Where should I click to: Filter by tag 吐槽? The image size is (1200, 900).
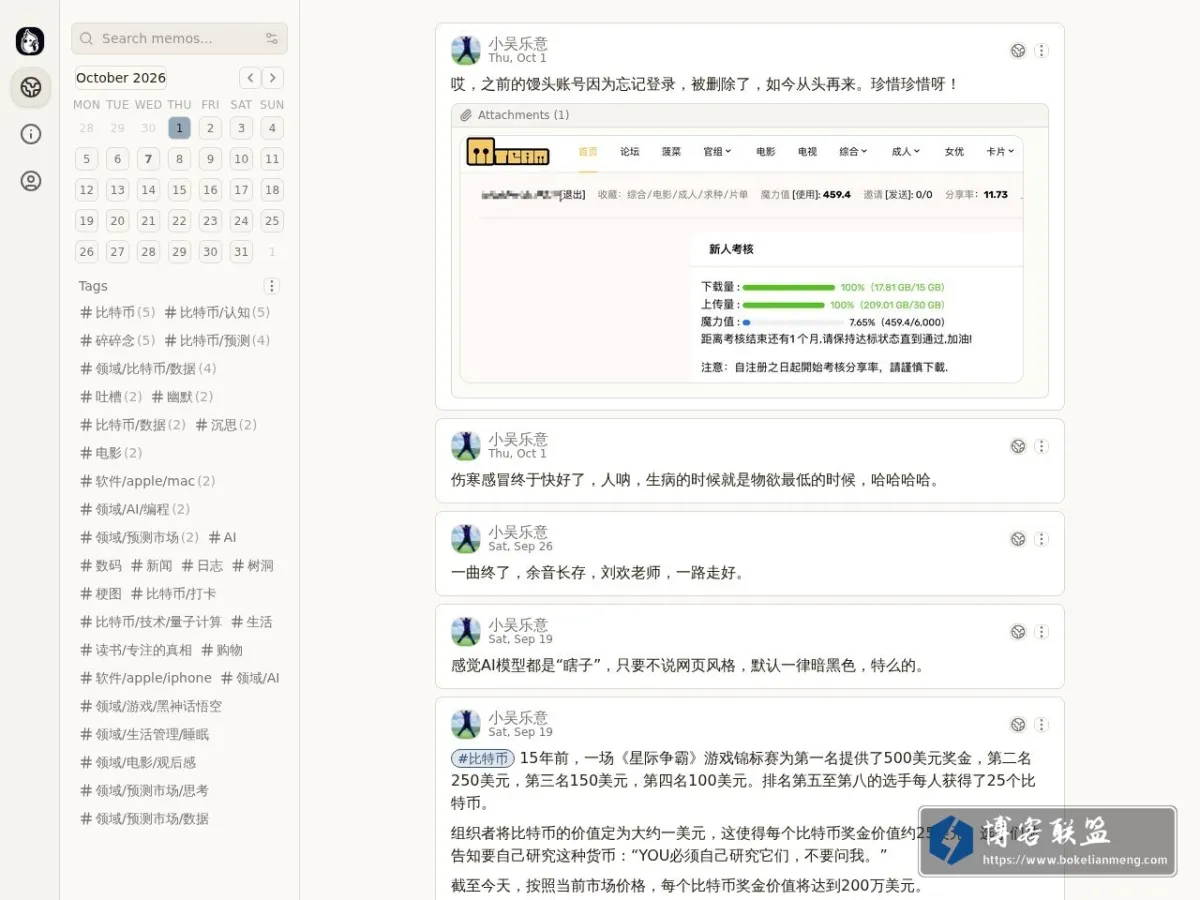coord(111,397)
